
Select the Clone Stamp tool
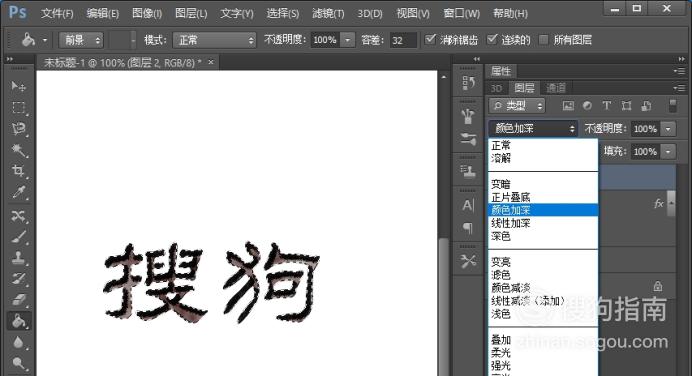point(18,258)
